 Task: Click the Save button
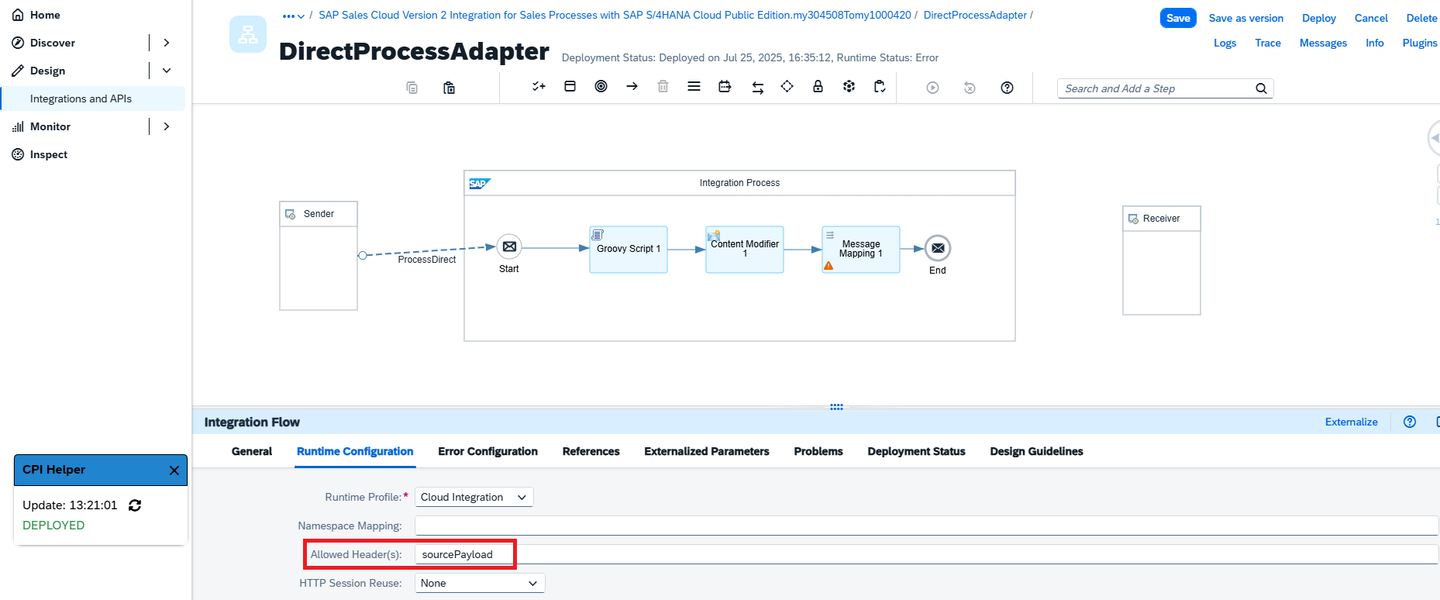tap(1178, 18)
